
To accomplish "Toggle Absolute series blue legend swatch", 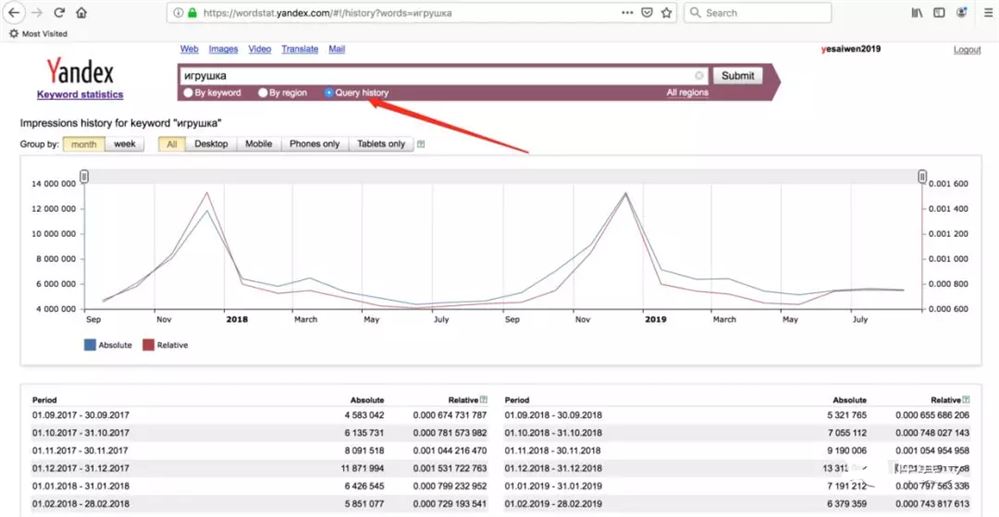I will pos(90,345).
